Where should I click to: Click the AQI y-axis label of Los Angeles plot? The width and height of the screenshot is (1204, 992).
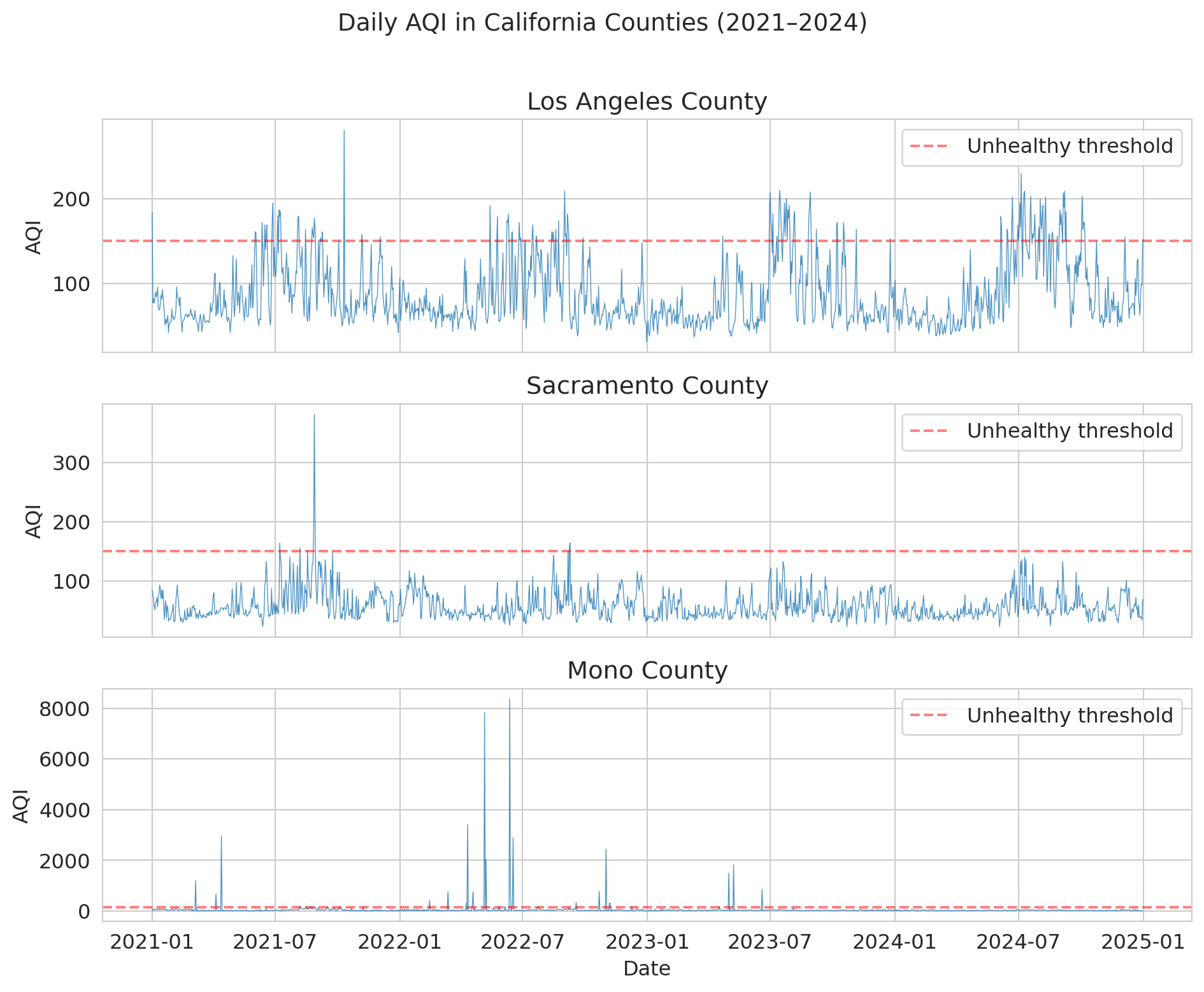pyautogui.click(x=33, y=237)
